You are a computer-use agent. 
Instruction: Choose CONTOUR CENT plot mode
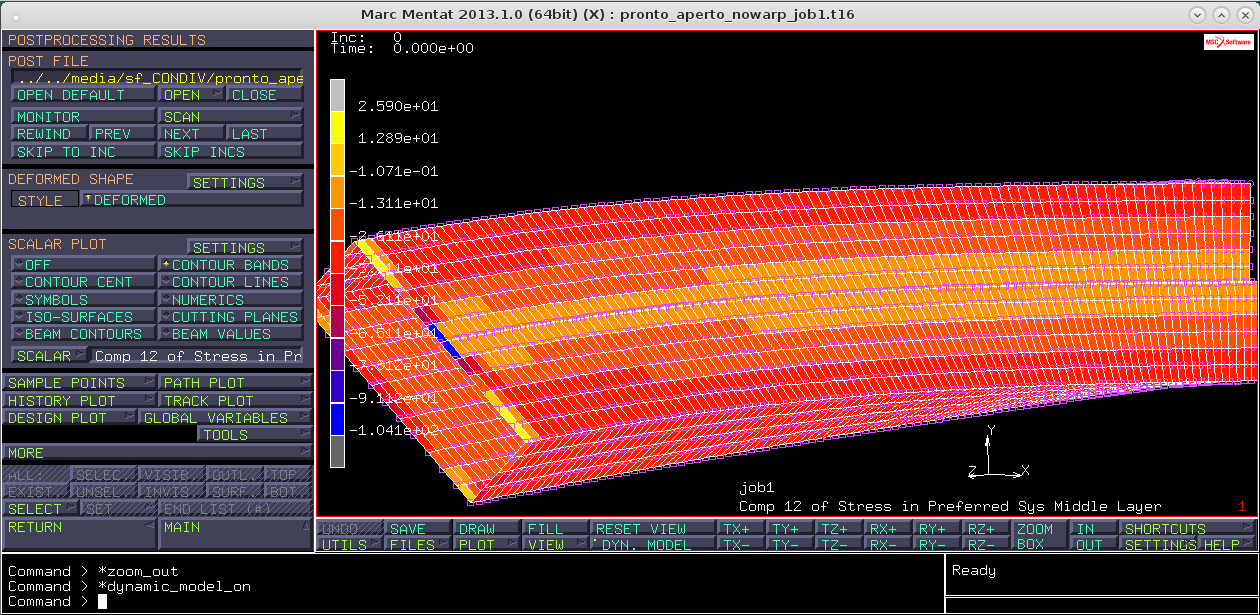[x=83, y=282]
